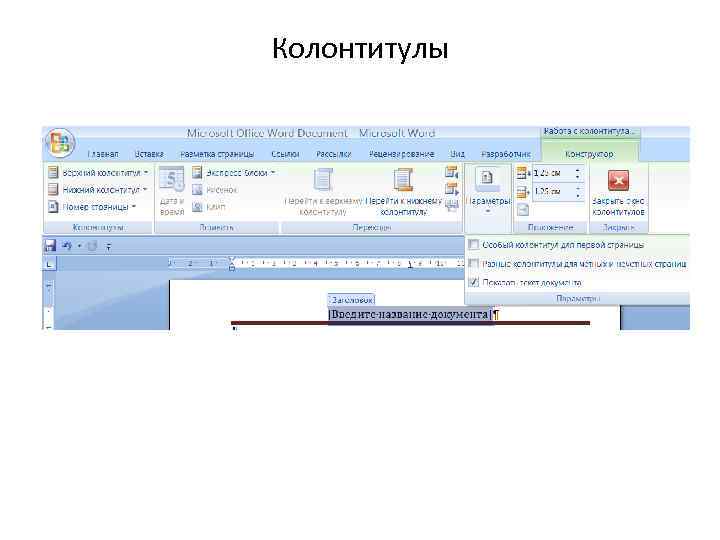Open the Разработчик ribbon tab

506,154
